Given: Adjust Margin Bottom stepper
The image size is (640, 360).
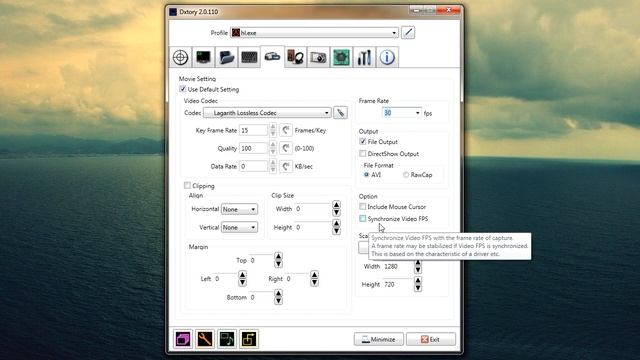Looking at the screenshot, I should (278, 297).
